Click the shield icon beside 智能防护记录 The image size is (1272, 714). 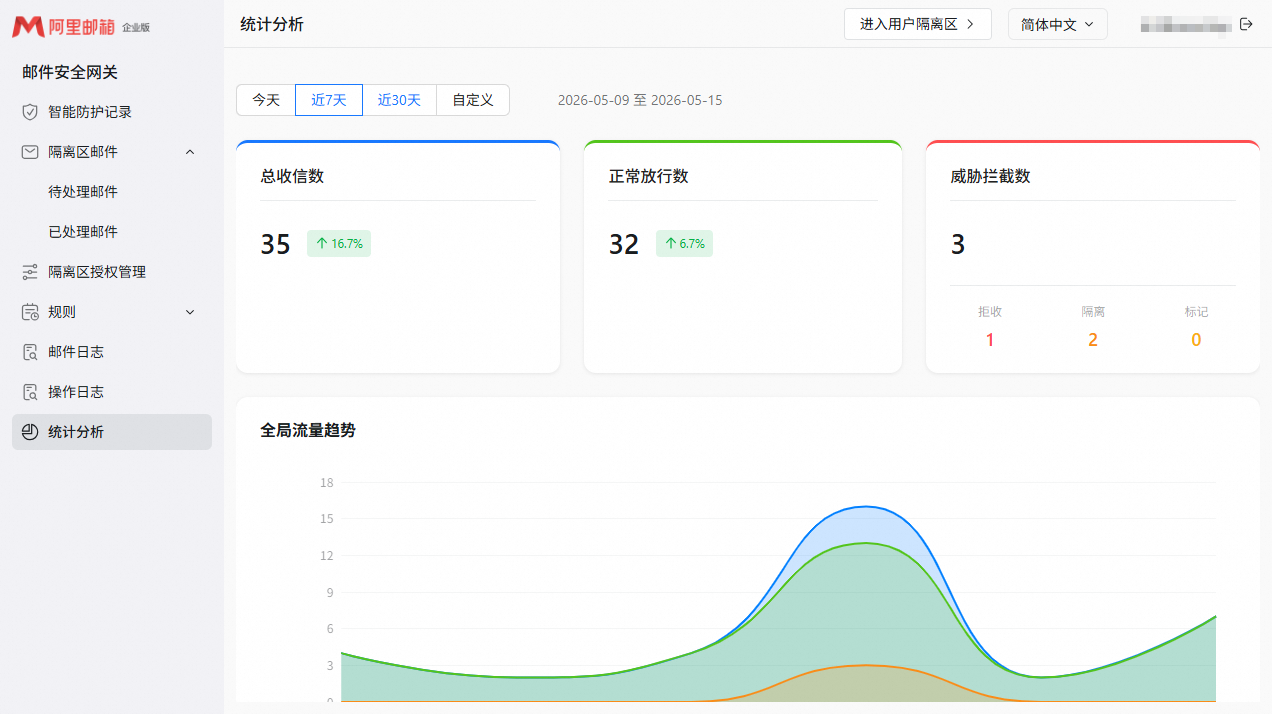(30, 112)
